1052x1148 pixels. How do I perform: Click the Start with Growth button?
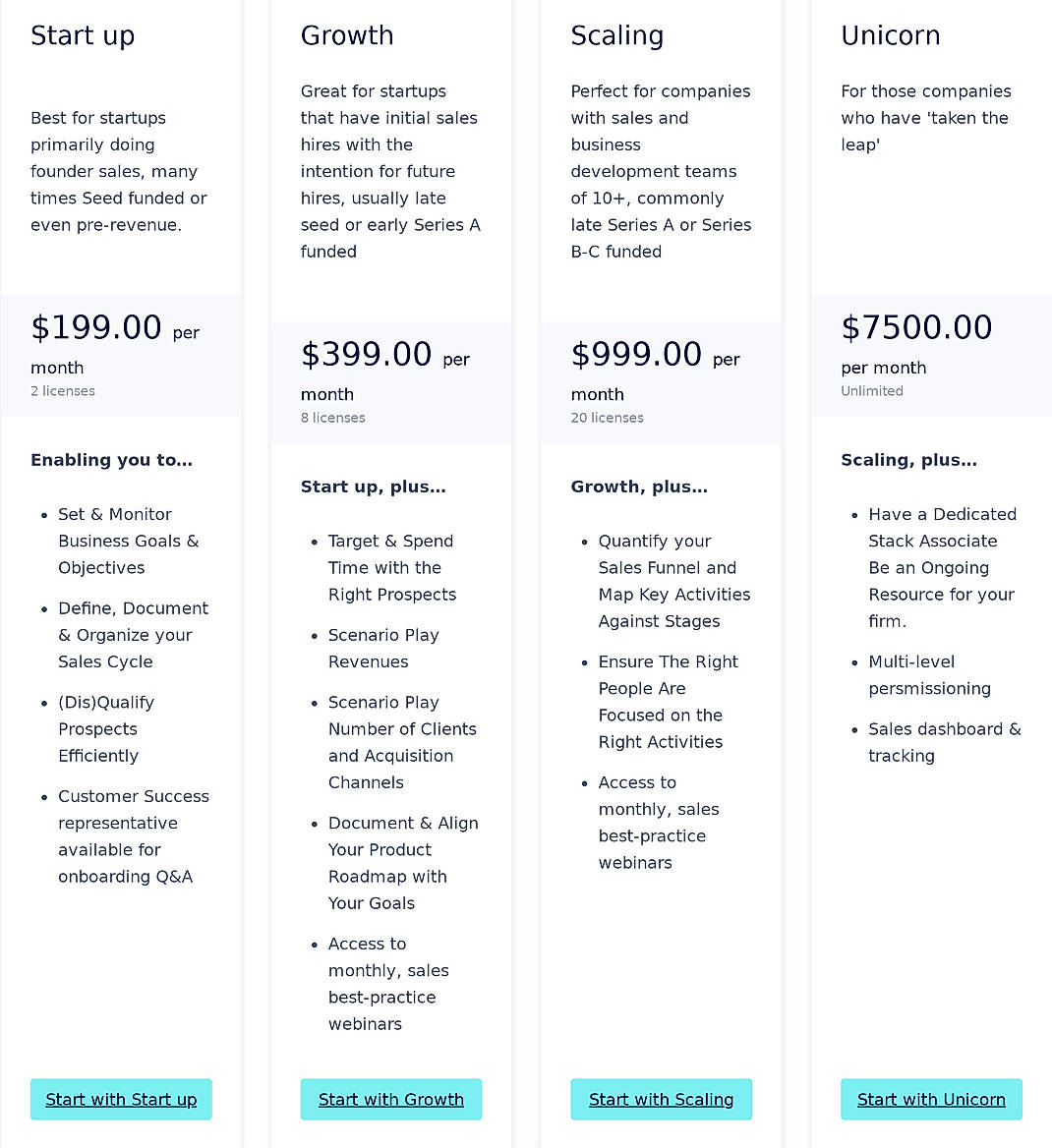390,1099
